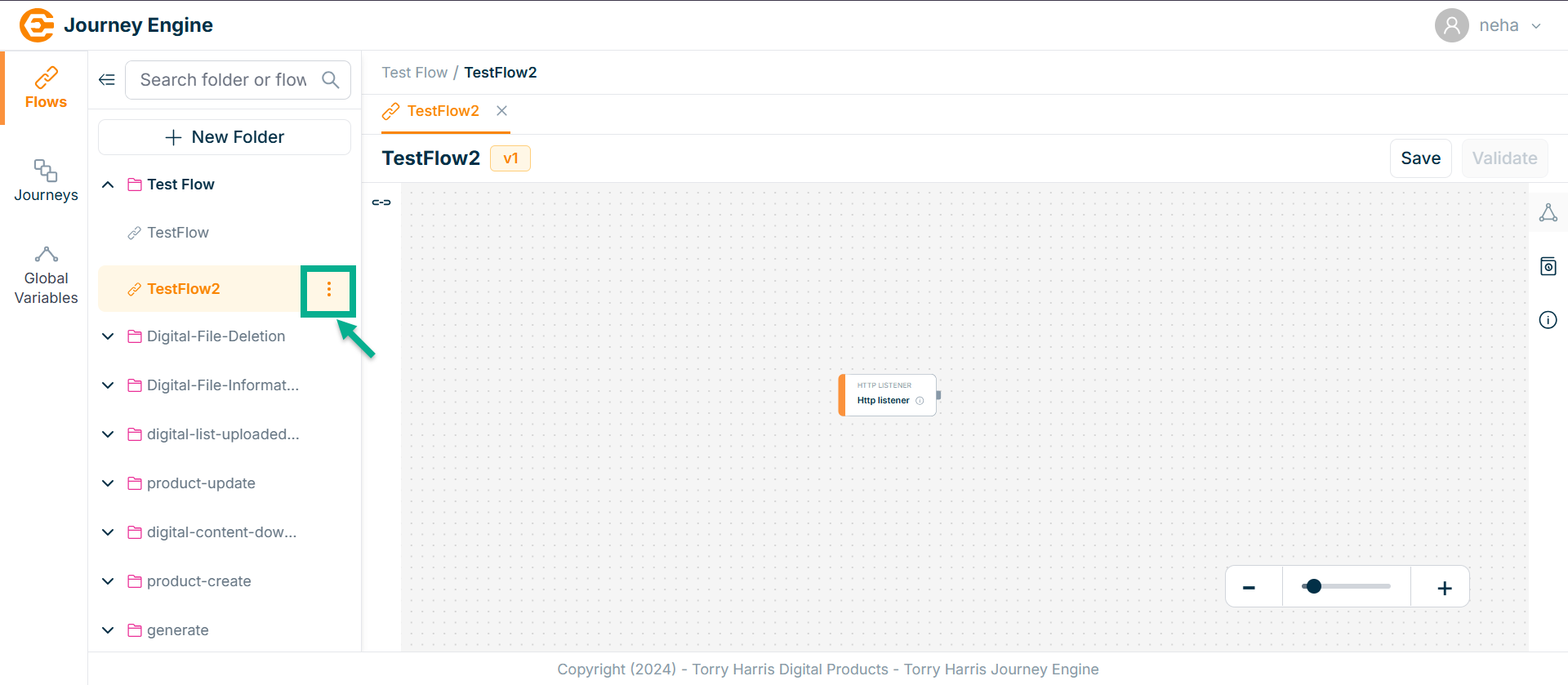Click the canvas zoom slider handle
This screenshot has width=1568, height=685.
click(x=1313, y=586)
